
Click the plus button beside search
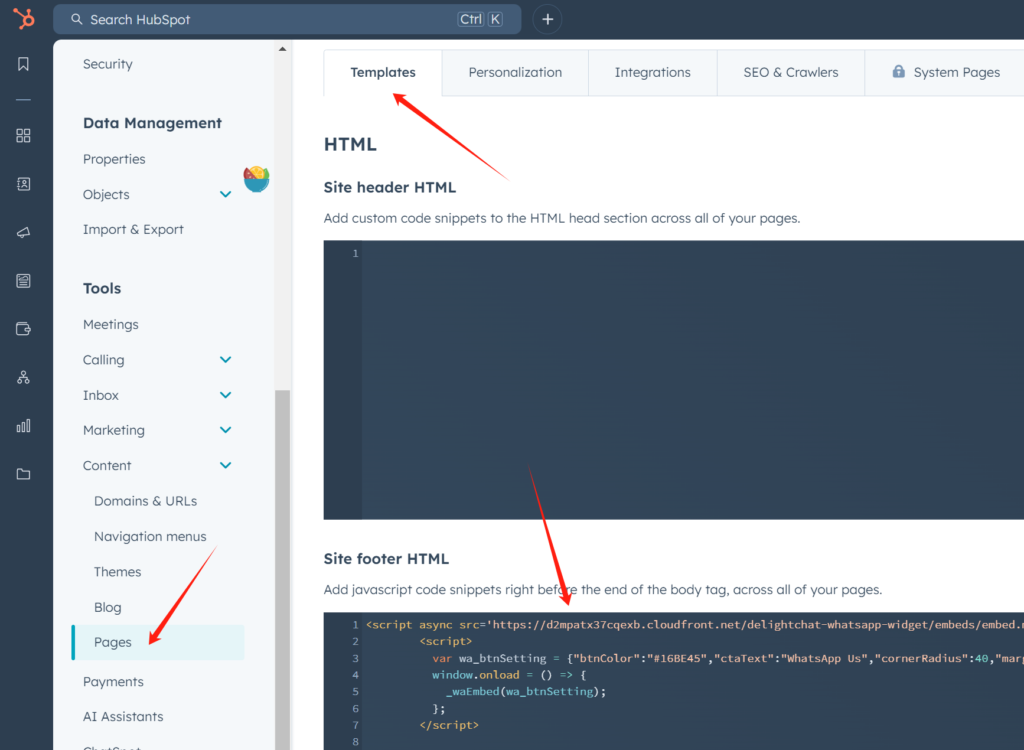(547, 19)
